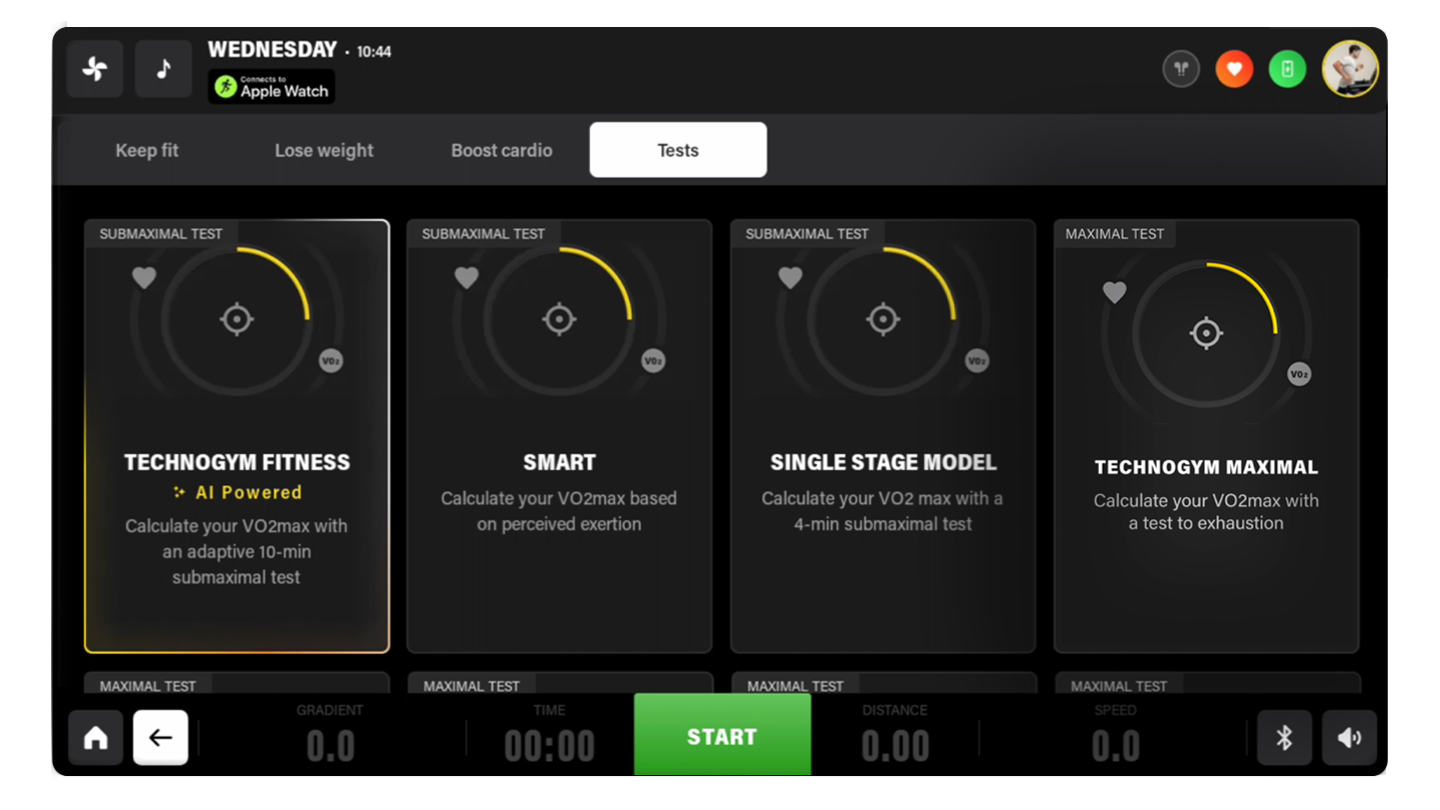Image resolution: width=1440 pixels, height=810 pixels.
Task: Click the 10:44 clock
Action: (374, 51)
